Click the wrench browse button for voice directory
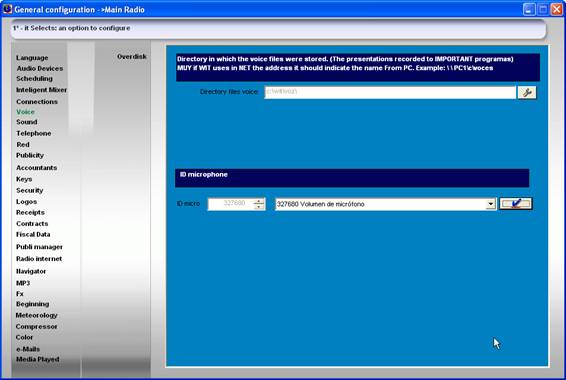Image resolution: width=566 pixels, height=380 pixels. 527,92
